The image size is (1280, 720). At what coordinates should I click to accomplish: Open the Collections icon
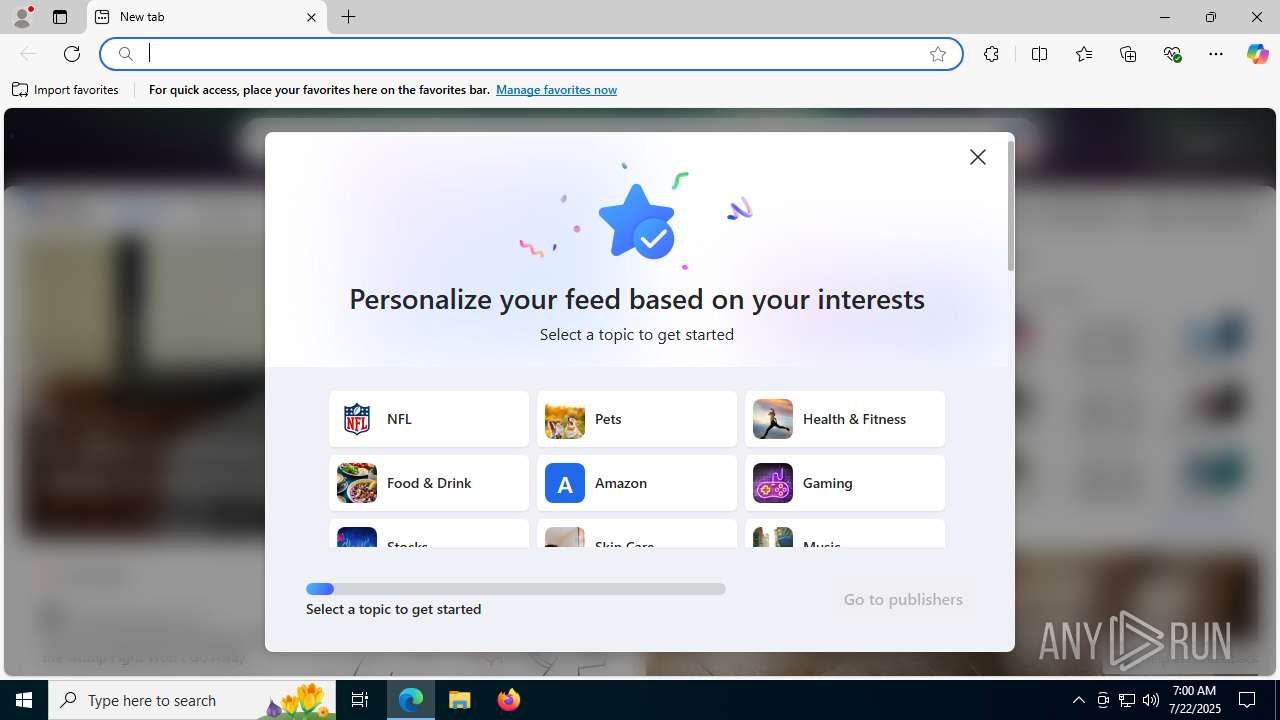pyautogui.click(x=1128, y=54)
